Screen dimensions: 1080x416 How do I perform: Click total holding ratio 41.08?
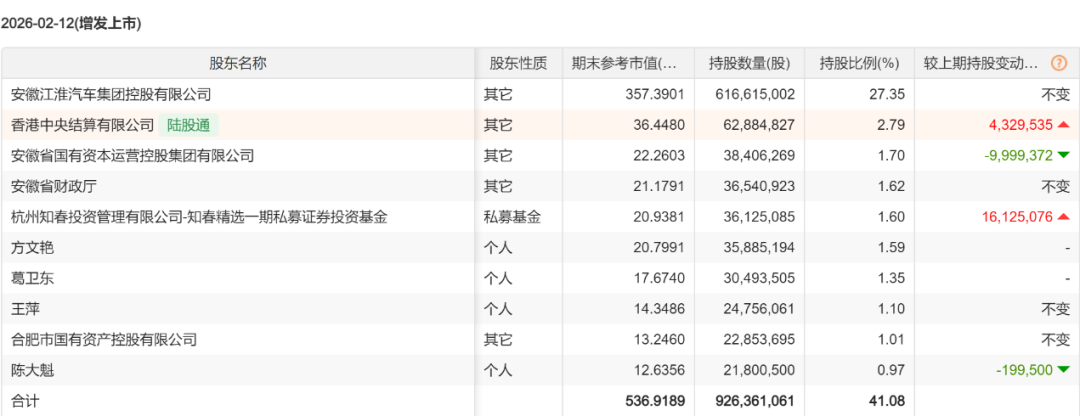click(889, 401)
